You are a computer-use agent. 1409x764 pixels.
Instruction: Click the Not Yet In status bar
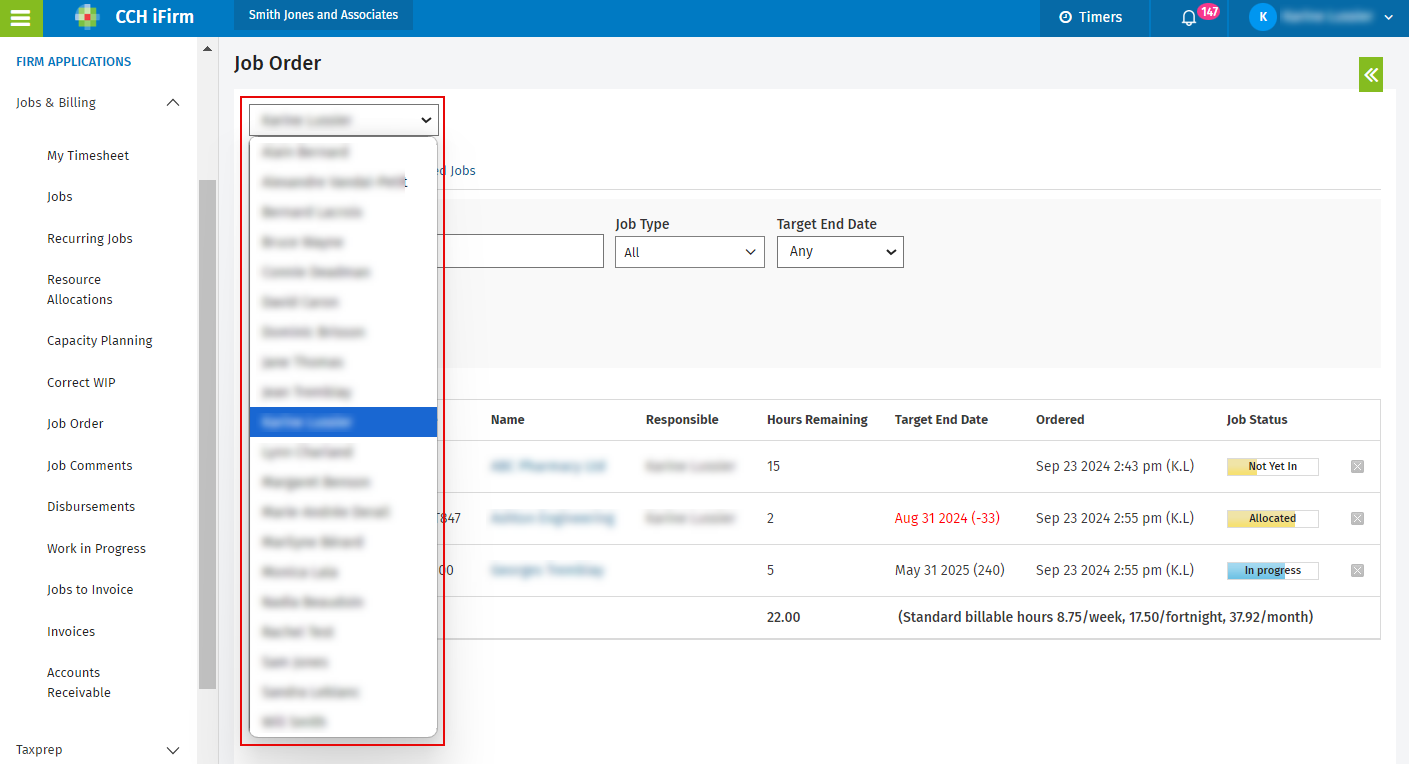tap(1272, 466)
